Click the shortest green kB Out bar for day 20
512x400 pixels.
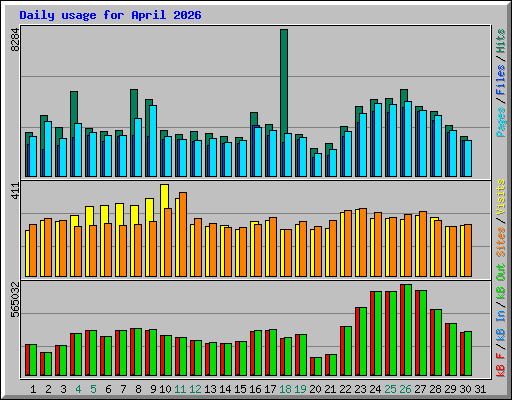click(x=318, y=366)
